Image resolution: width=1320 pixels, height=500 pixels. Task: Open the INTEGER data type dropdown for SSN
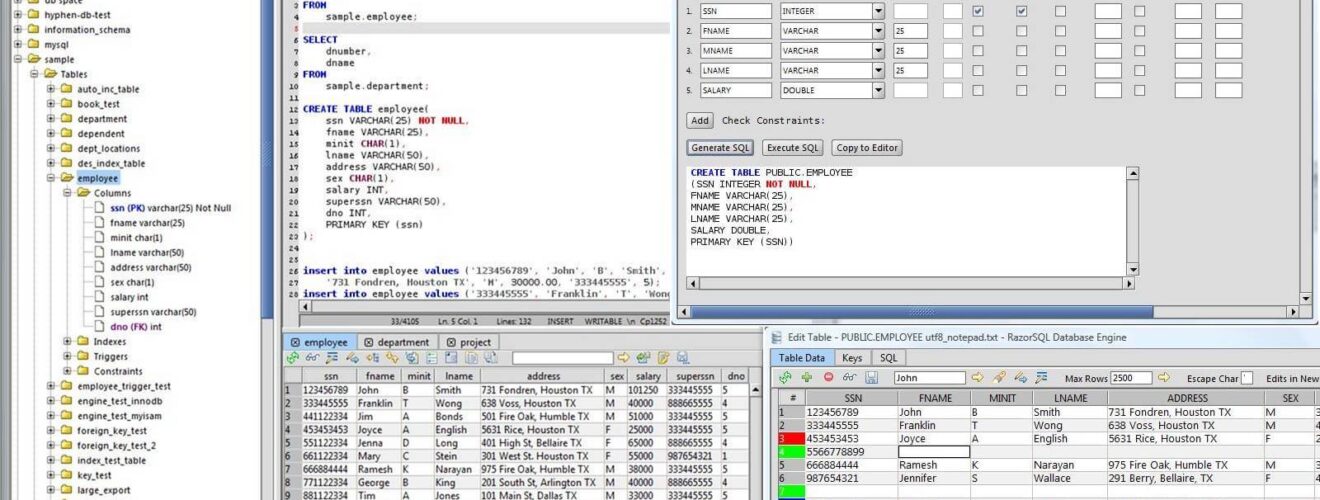[878, 11]
